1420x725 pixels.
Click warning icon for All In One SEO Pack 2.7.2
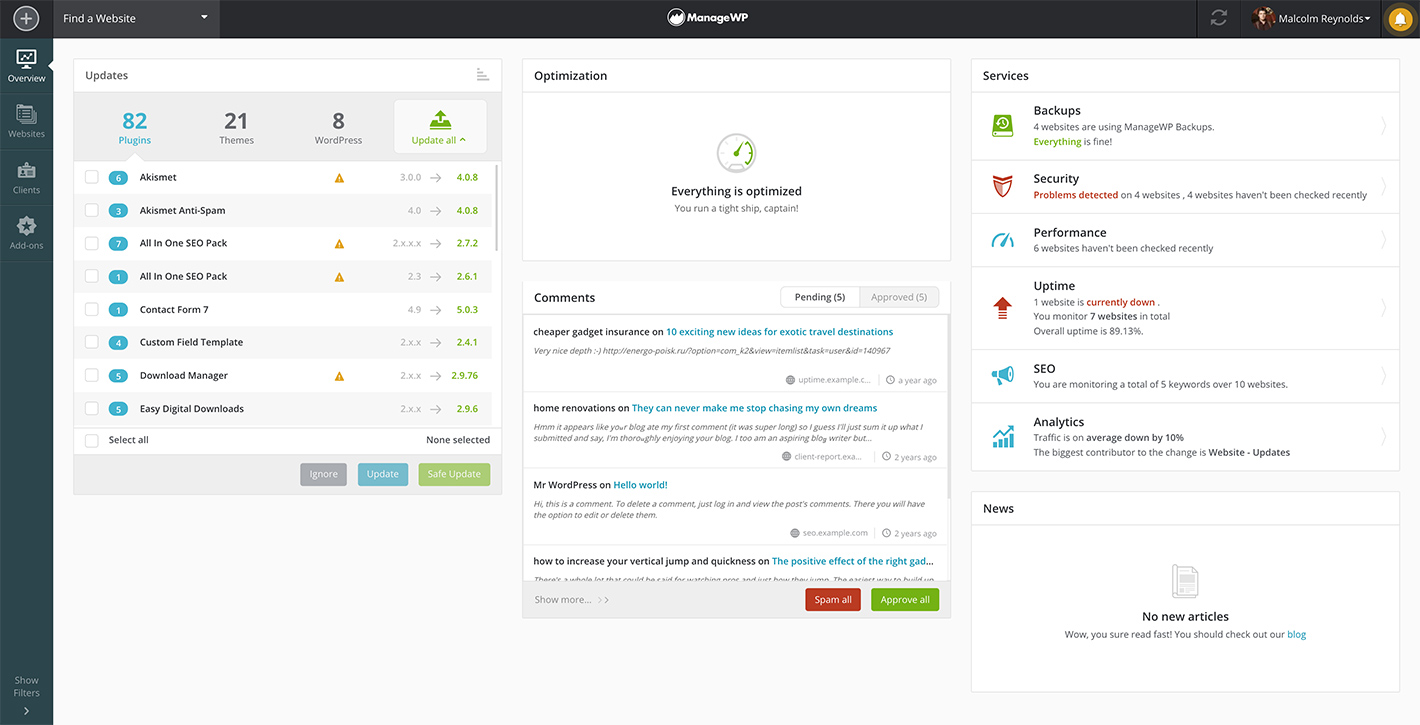(339, 244)
